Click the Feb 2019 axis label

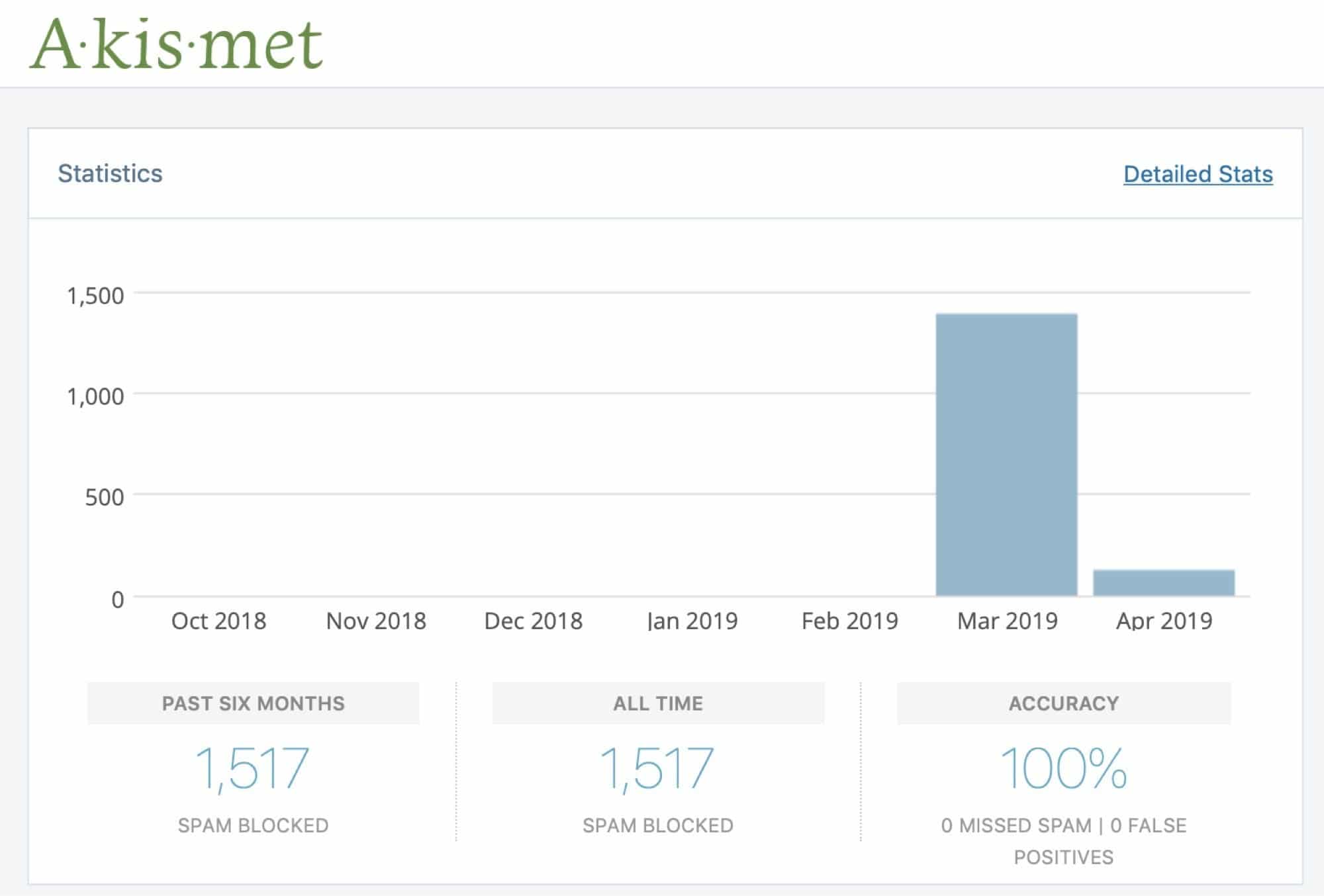pos(849,621)
